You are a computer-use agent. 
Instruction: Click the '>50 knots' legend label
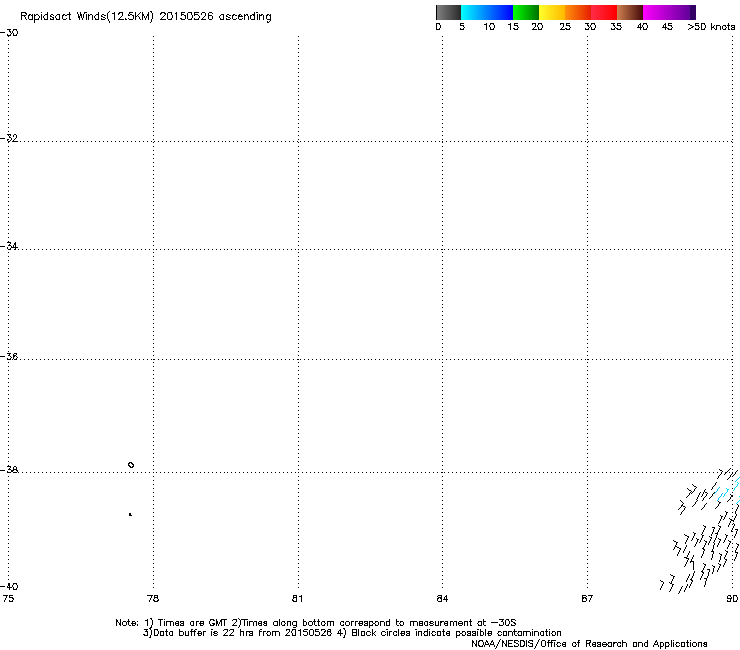(711, 27)
